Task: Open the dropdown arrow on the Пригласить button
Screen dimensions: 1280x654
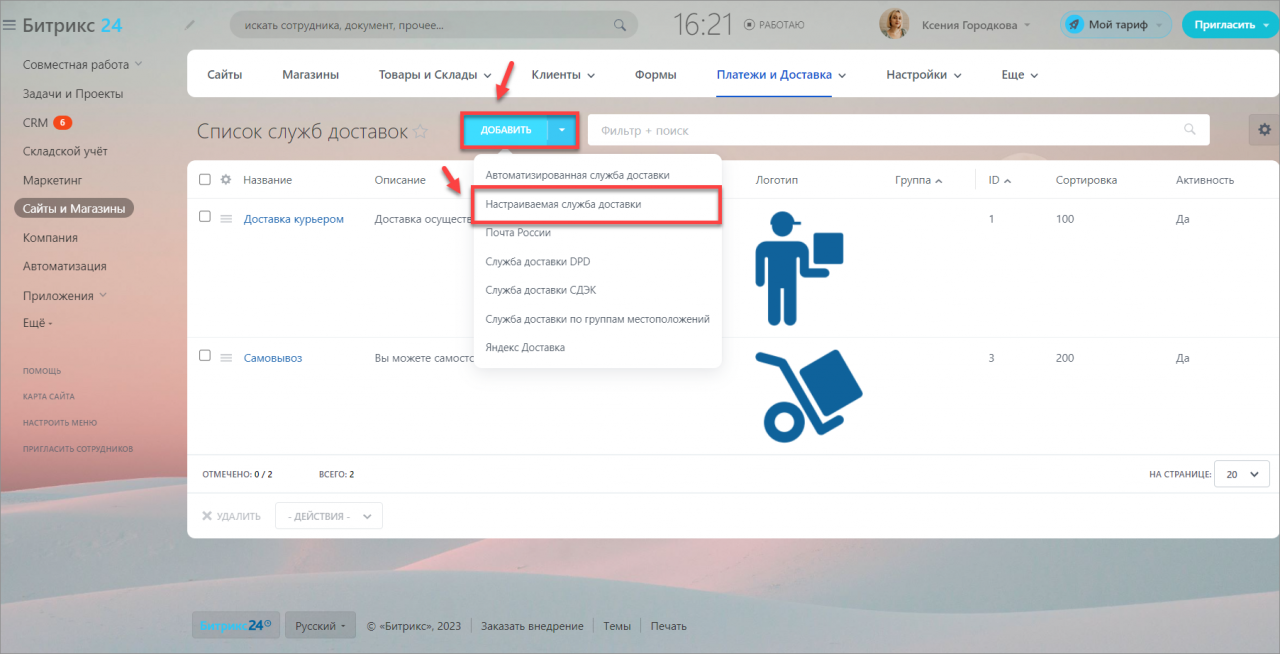Action: pyautogui.click(x=1264, y=25)
